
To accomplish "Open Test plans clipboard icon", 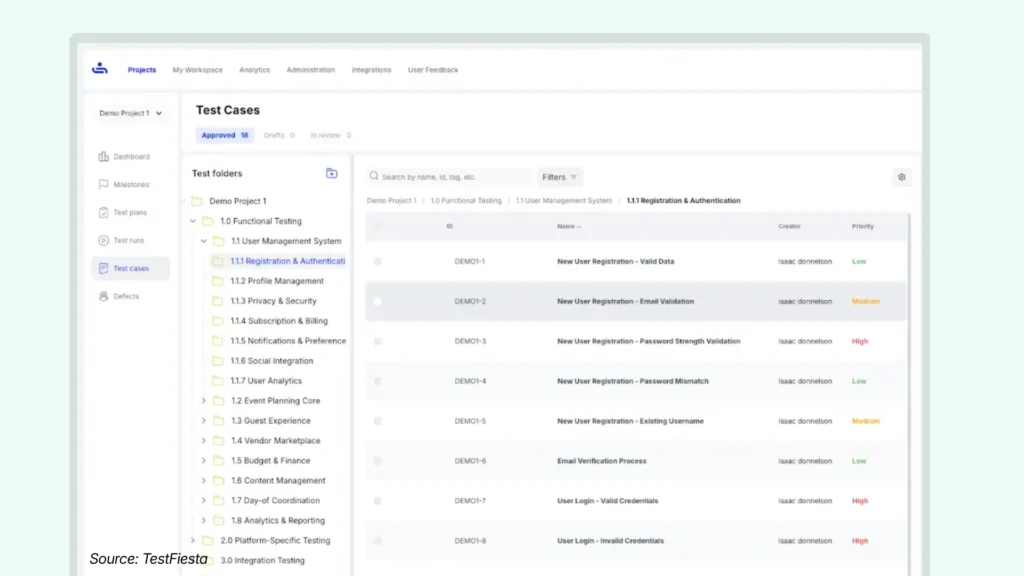I will point(103,212).
